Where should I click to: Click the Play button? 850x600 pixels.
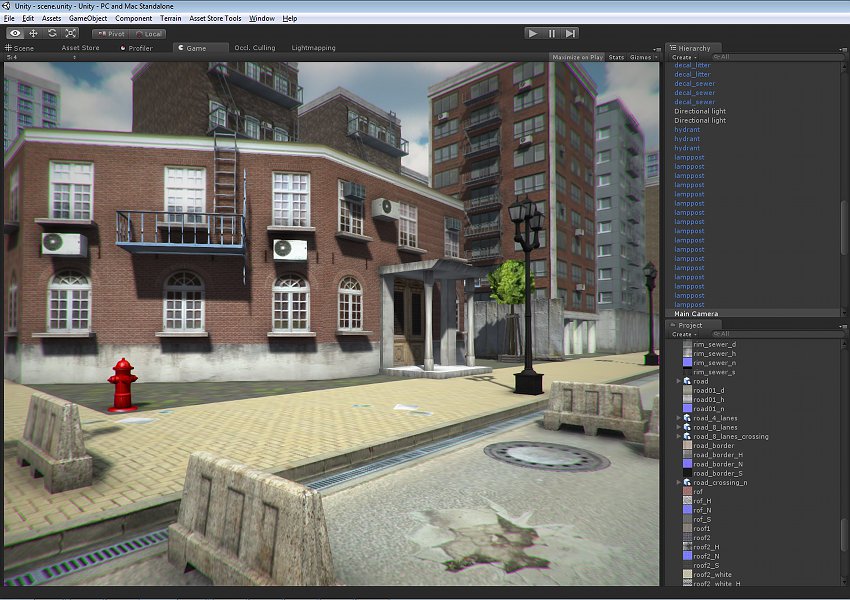tap(533, 34)
